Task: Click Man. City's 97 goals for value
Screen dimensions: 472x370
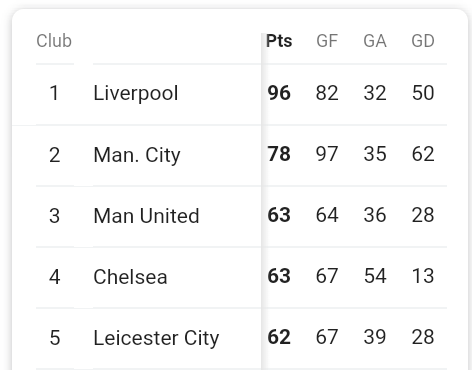Action: (327, 154)
